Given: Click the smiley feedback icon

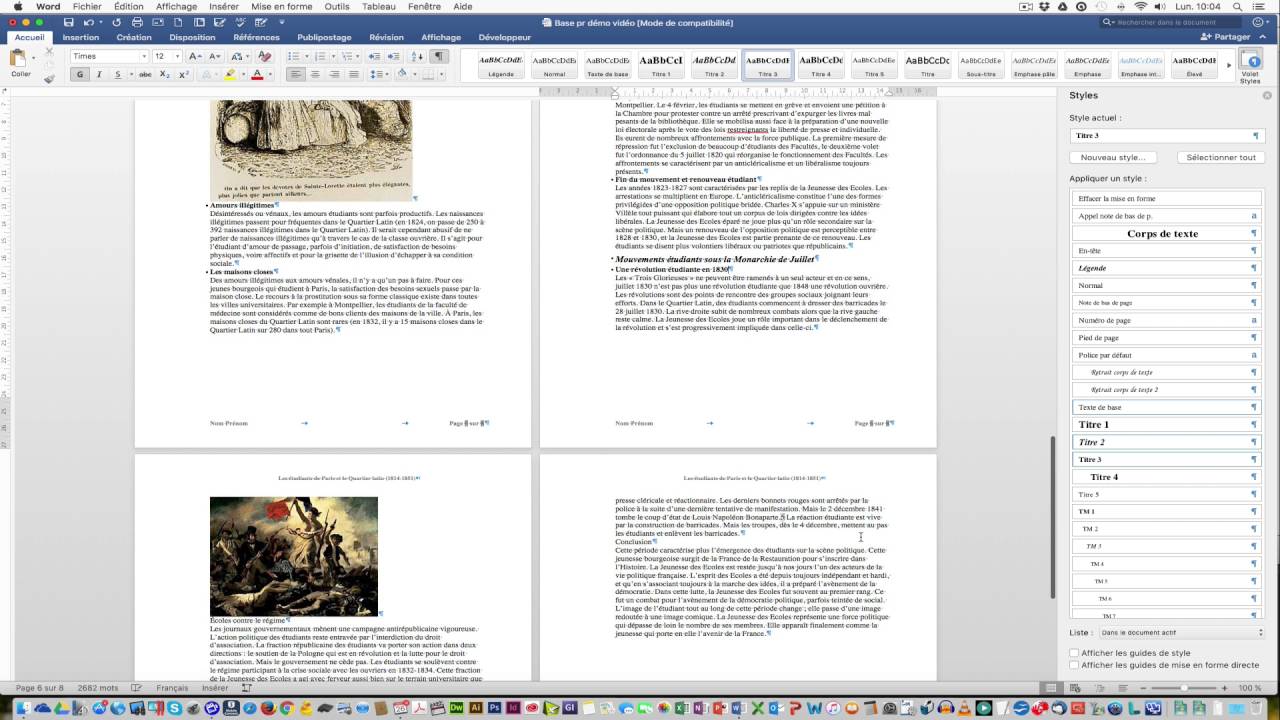Looking at the screenshot, I should (x=1258, y=22).
